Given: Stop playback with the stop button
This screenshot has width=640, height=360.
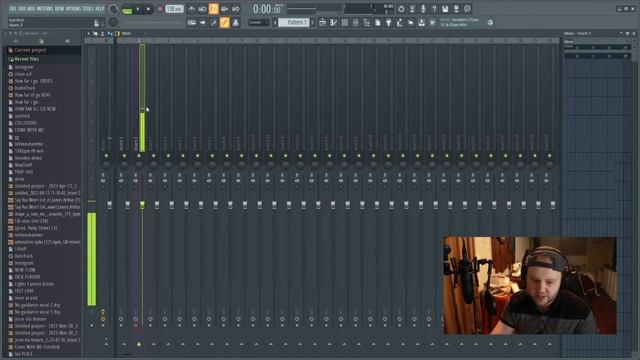Looking at the screenshot, I should click(x=148, y=9).
